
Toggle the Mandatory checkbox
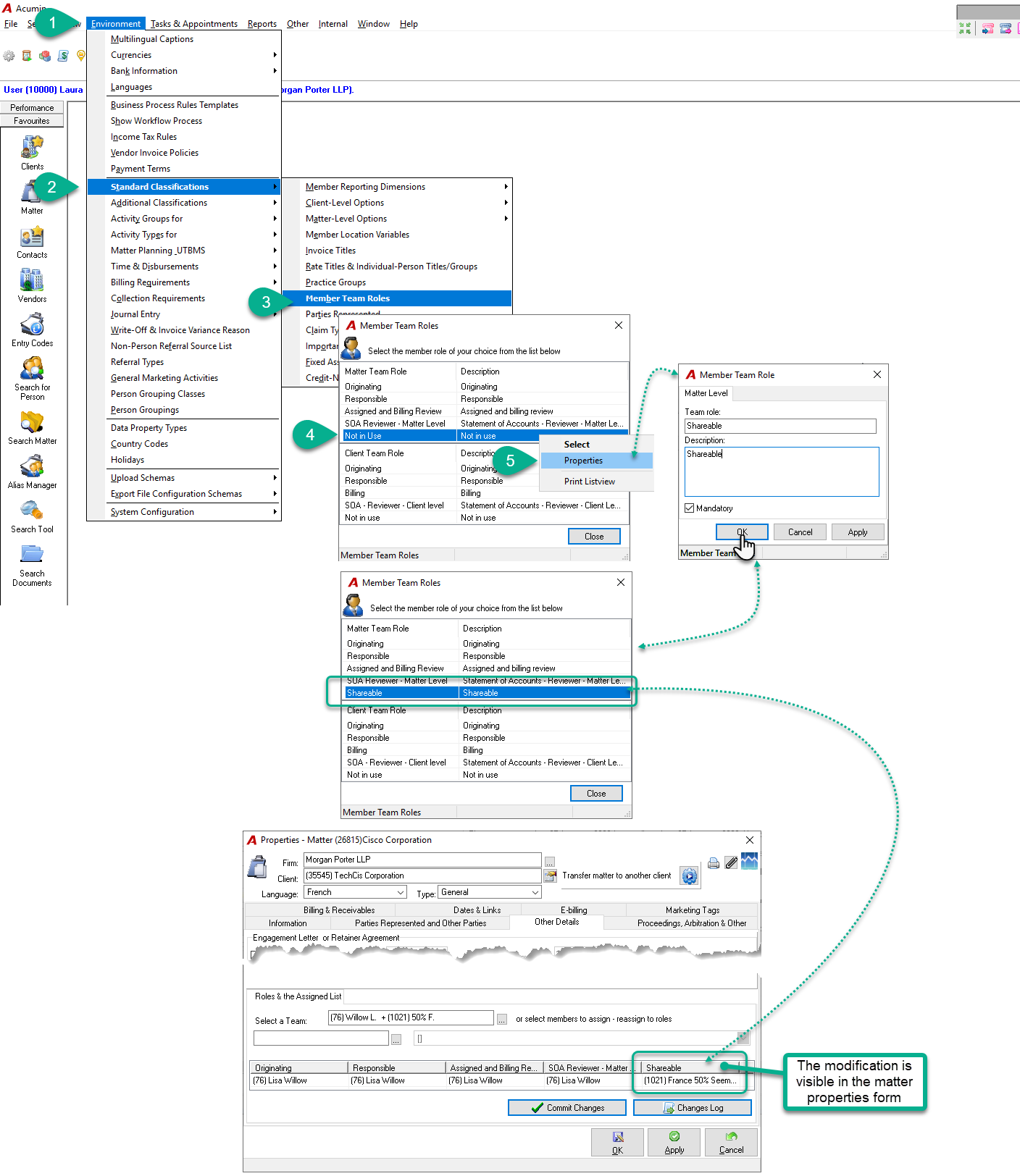click(x=690, y=508)
